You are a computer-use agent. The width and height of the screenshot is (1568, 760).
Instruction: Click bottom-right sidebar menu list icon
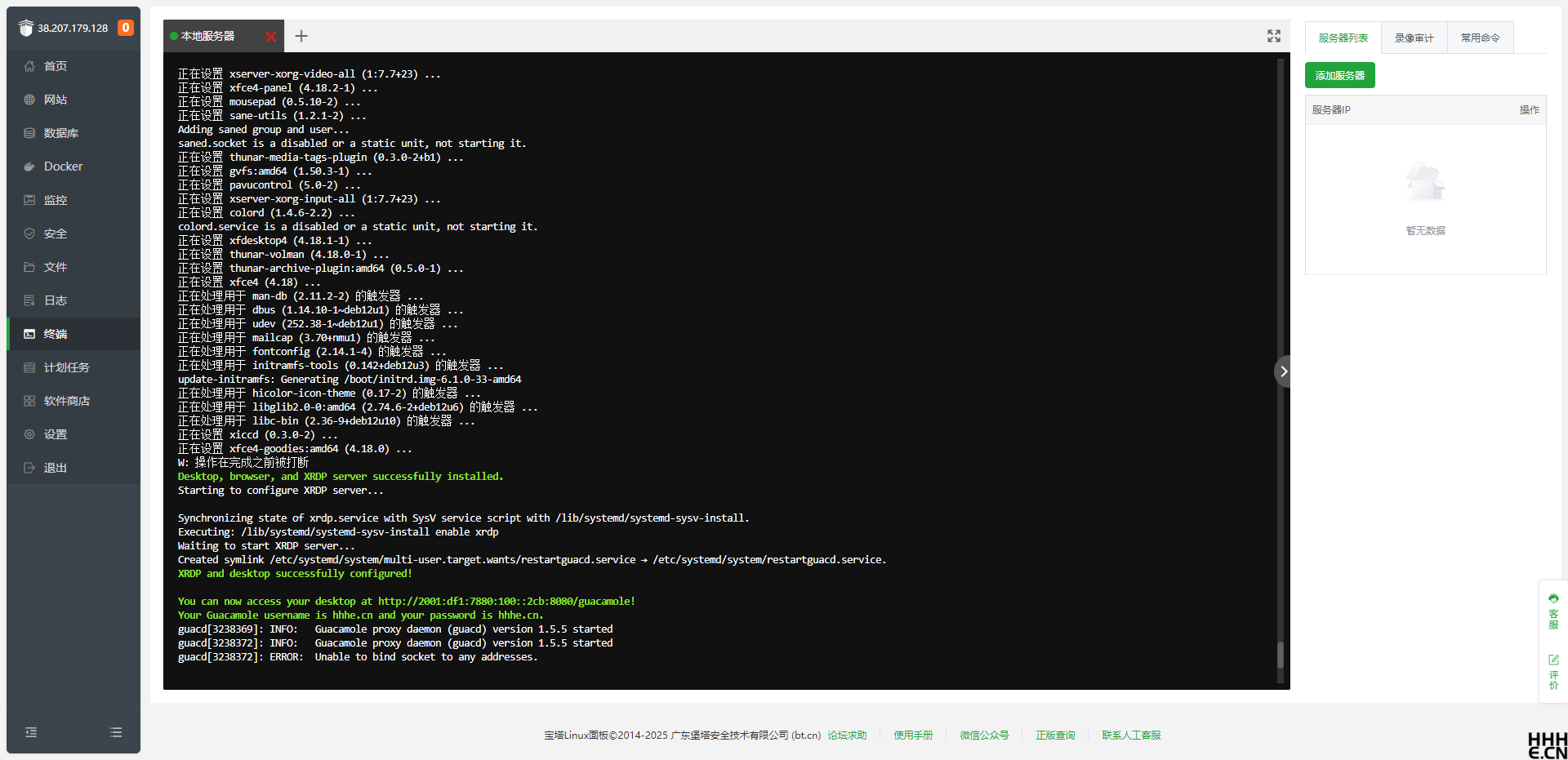click(116, 732)
